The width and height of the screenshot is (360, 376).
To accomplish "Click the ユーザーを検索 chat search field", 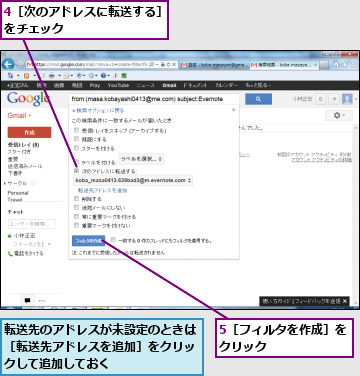I will (32, 224).
